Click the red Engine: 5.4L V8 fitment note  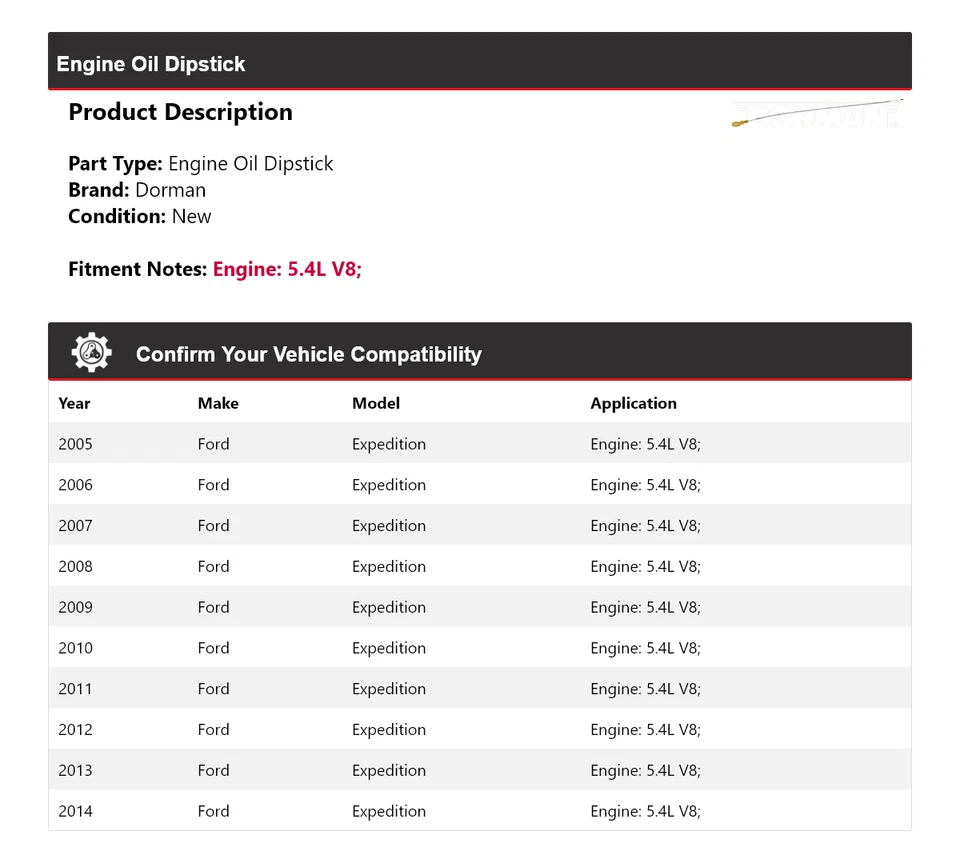[x=287, y=269]
